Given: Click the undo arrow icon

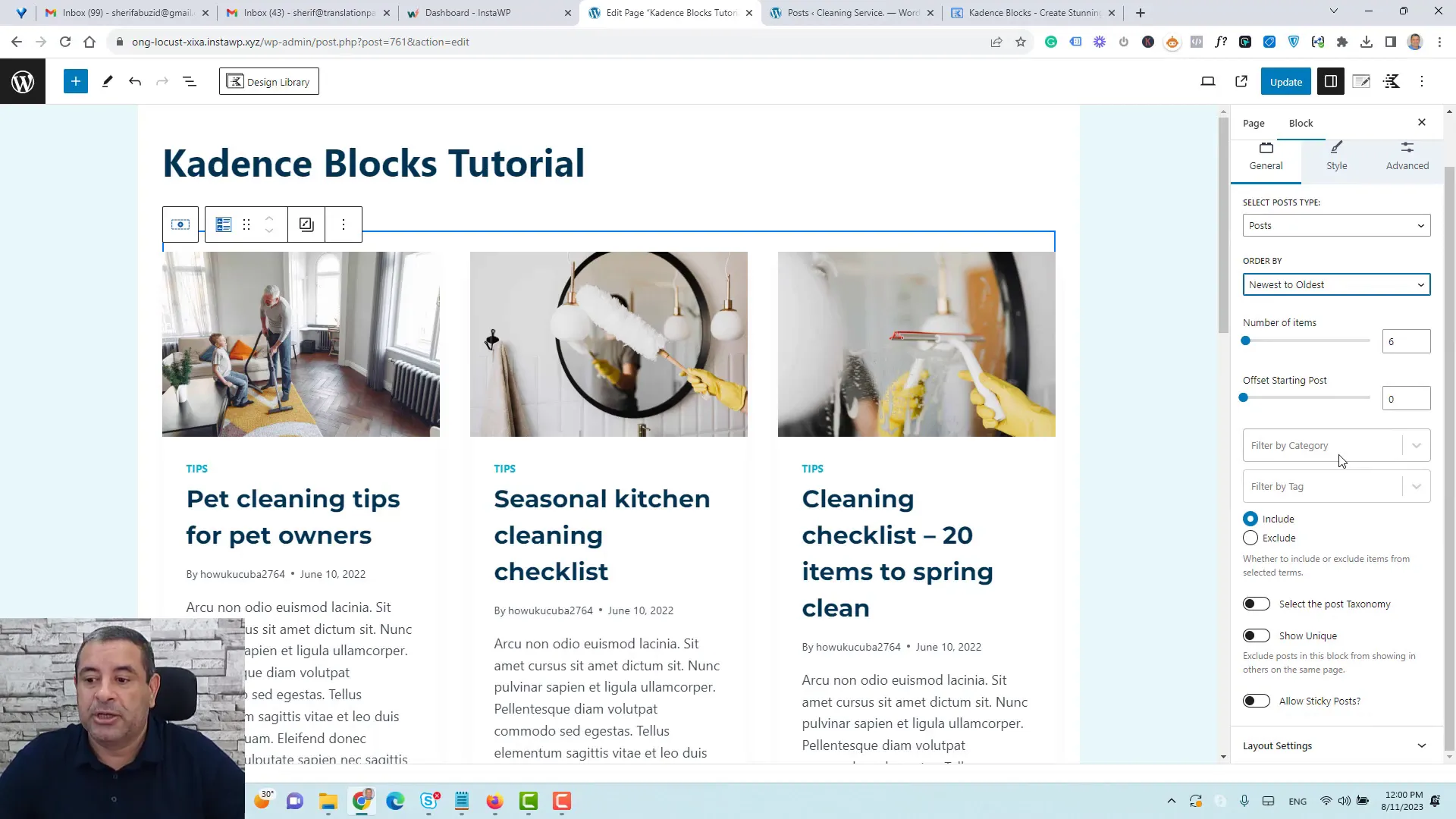Looking at the screenshot, I should (x=134, y=81).
